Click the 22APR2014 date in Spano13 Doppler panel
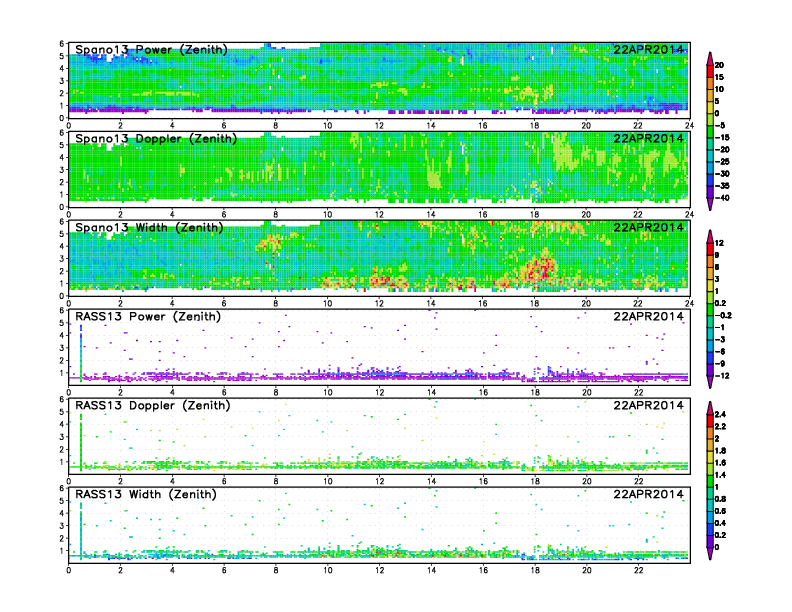This screenshot has width=792, height=612. point(648,138)
